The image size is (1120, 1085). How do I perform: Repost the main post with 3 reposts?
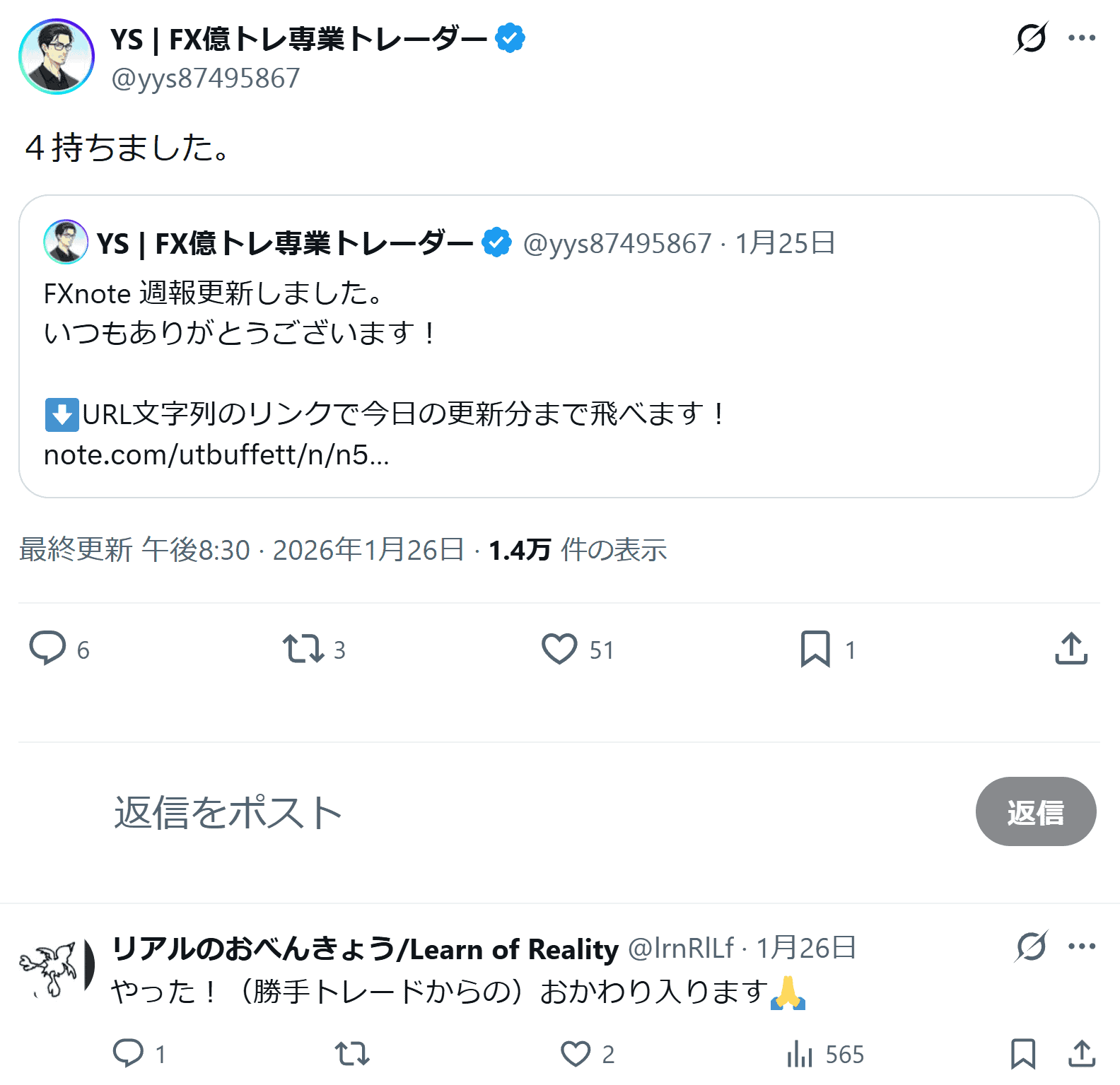click(303, 648)
